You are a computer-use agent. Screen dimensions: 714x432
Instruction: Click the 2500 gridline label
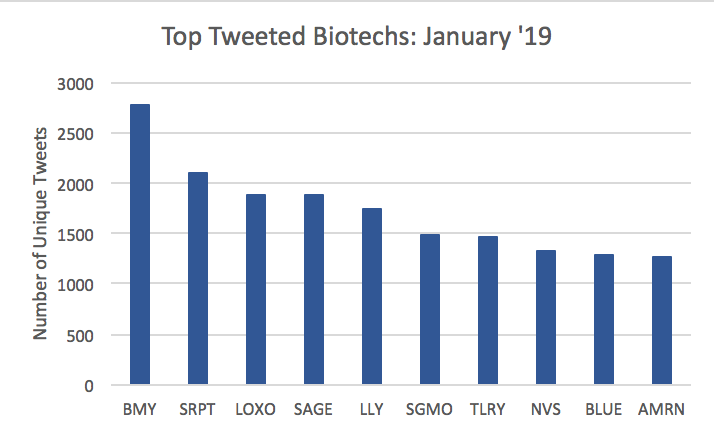point(75,134)
